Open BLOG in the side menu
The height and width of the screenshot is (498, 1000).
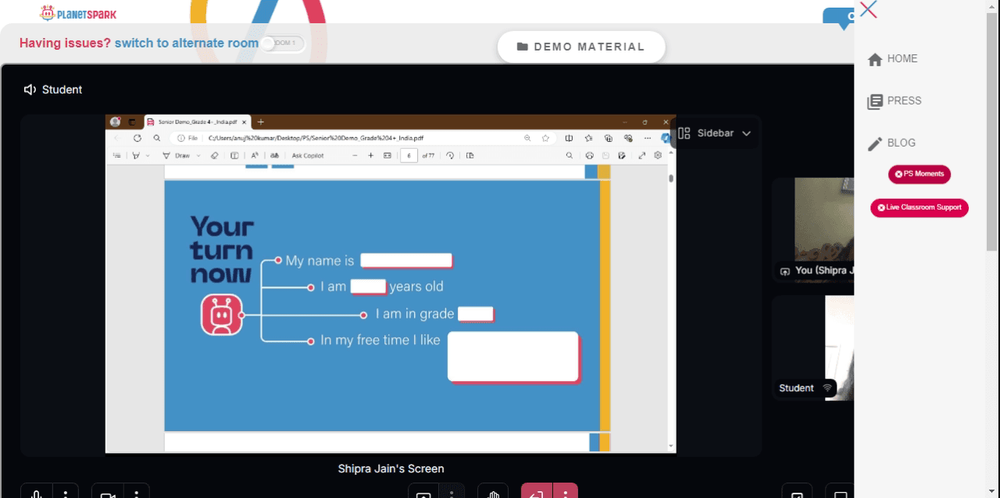tap(892, 143)
